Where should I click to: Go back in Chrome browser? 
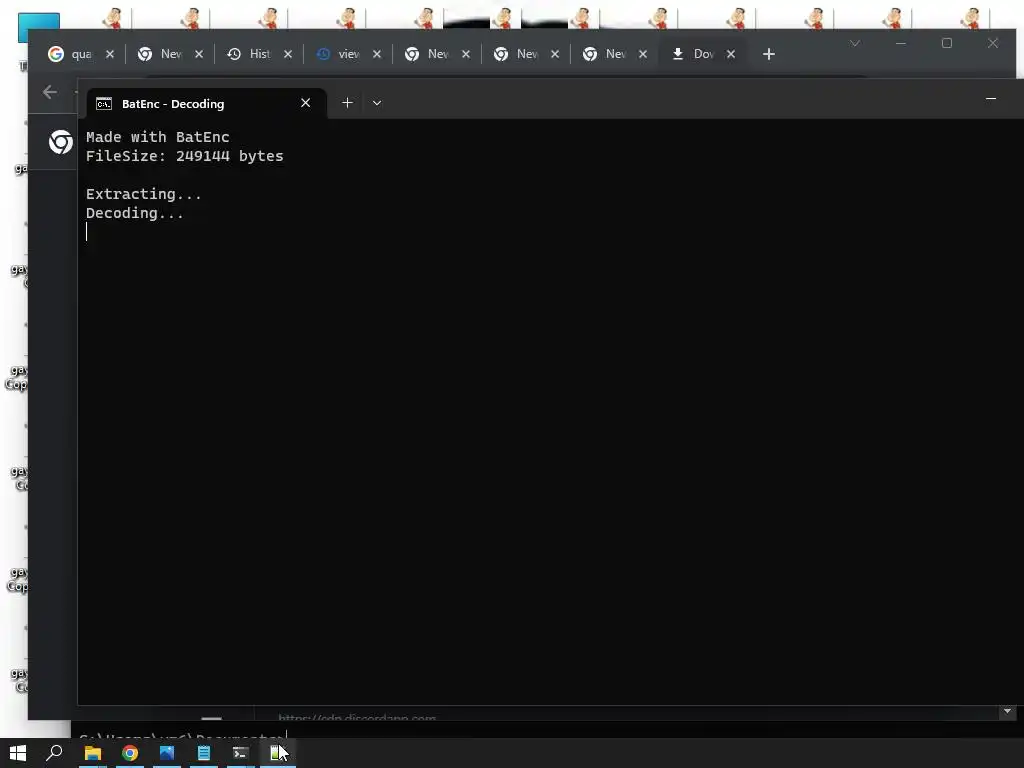coord(50,92)
